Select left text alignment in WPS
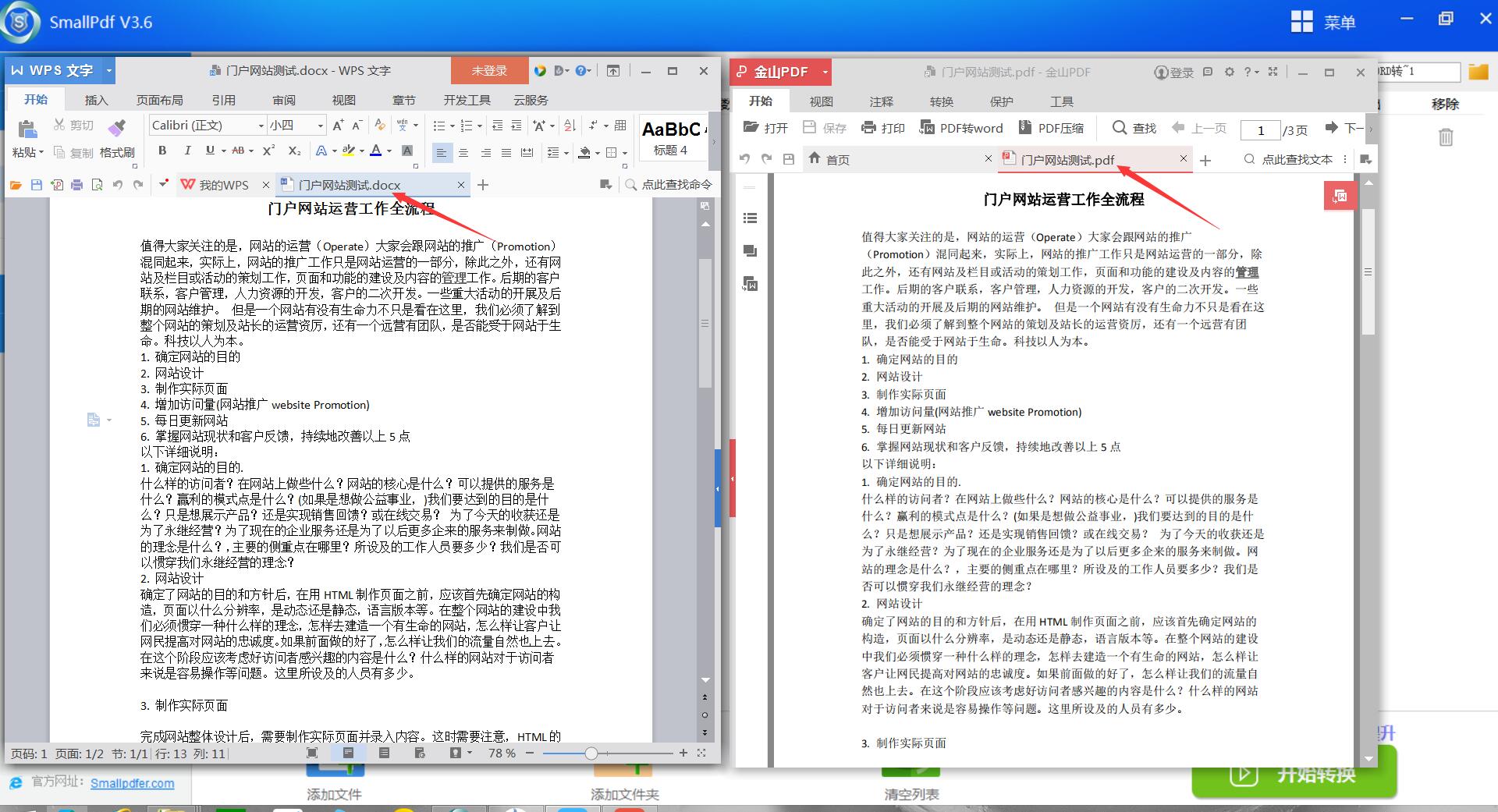This screenshot has height=812, width=1498. click(x=442, y=153)
